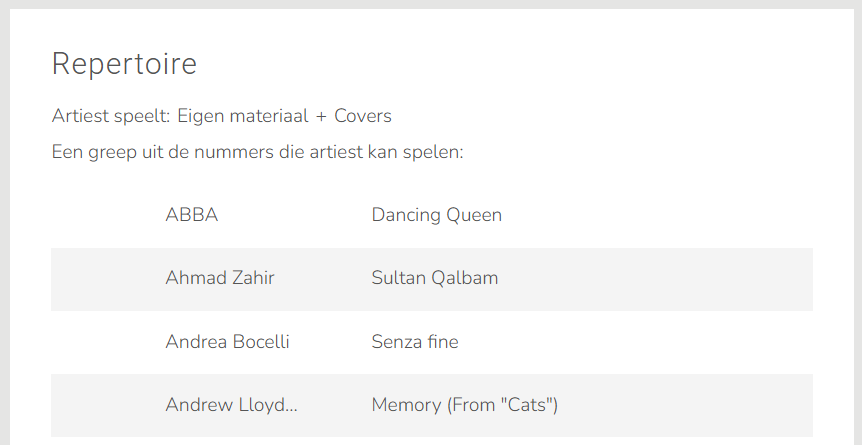Select the Senza fine song title
The width and height of the screenshot is (862, 445).
tap(414, 342)
